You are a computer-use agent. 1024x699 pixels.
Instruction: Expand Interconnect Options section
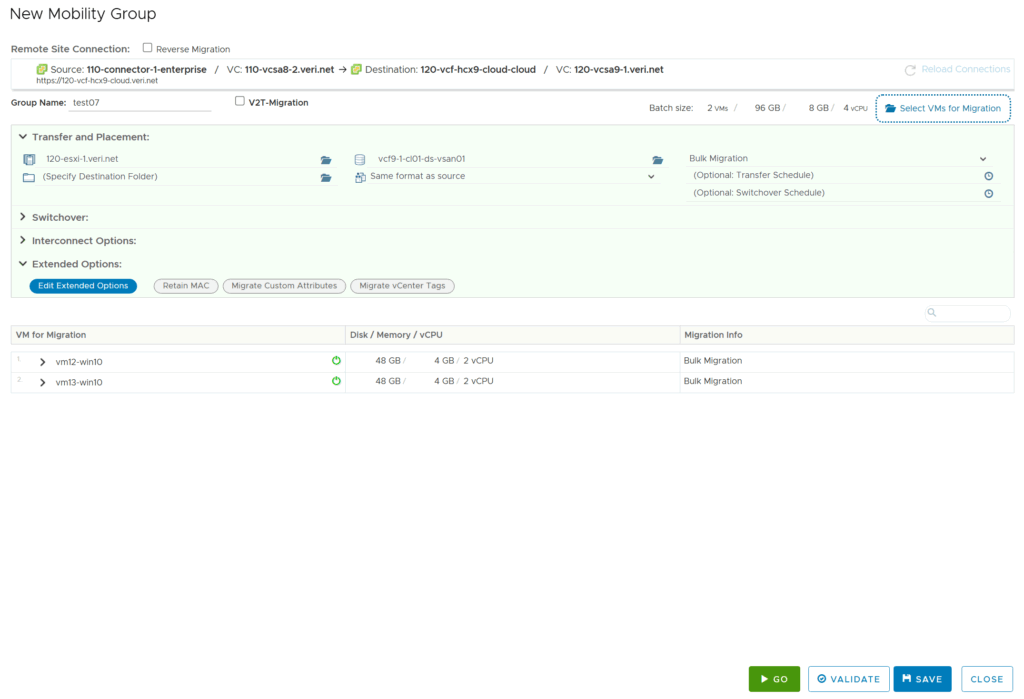click(23, 241)
